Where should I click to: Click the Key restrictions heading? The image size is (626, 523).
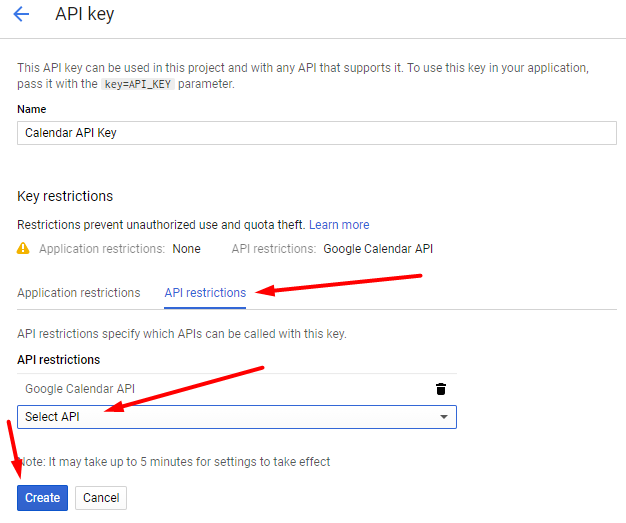point(65,196)
